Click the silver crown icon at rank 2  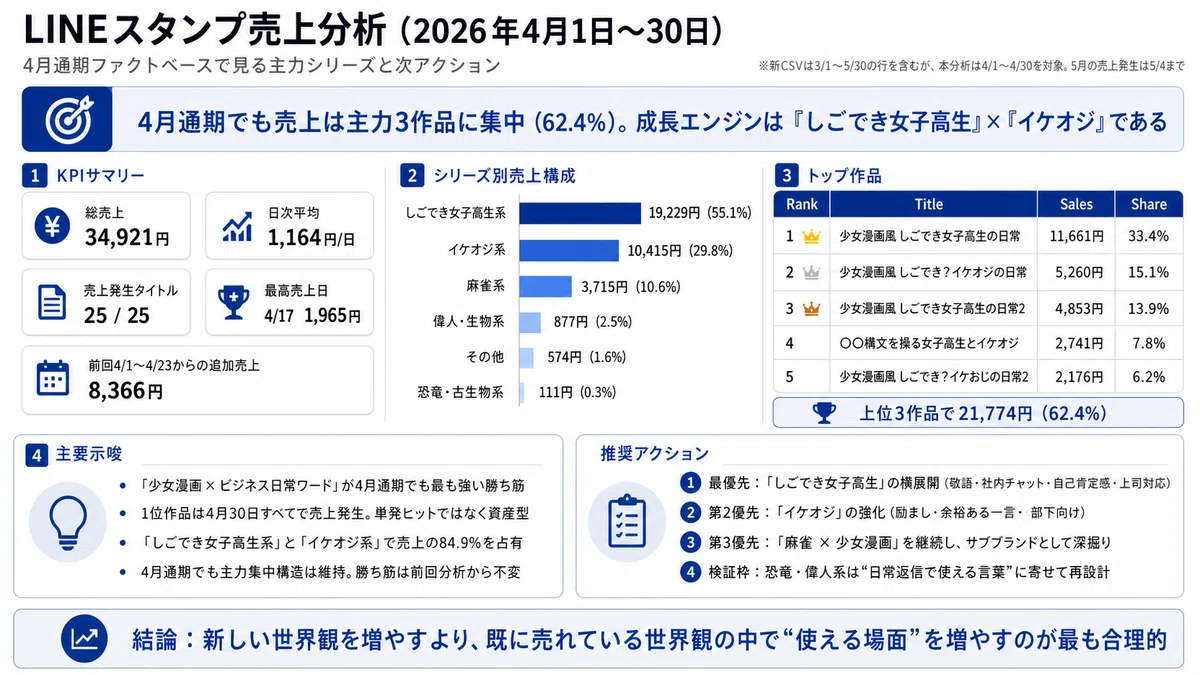pyautogui.click(x=811, y=273)
